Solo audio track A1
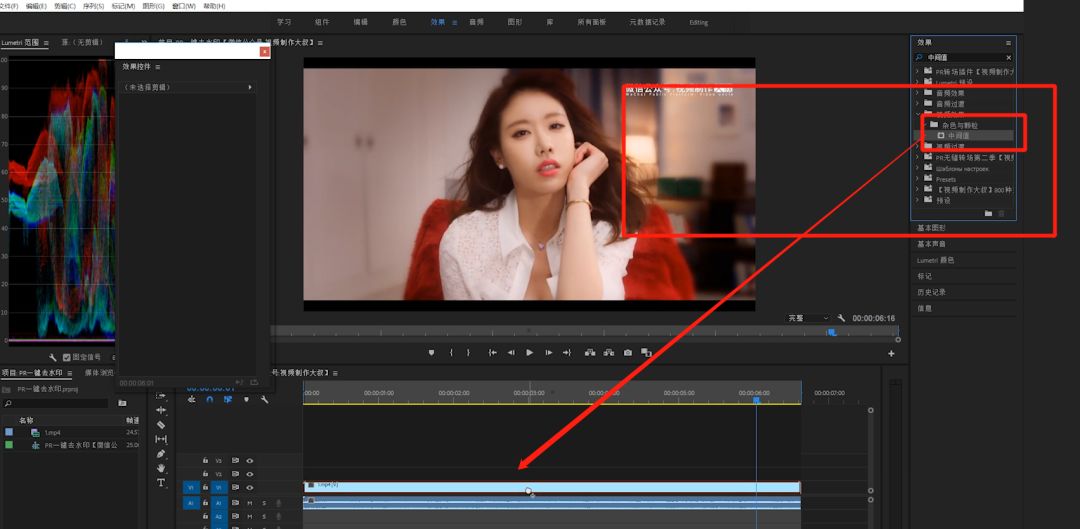 tap(264, 503)
